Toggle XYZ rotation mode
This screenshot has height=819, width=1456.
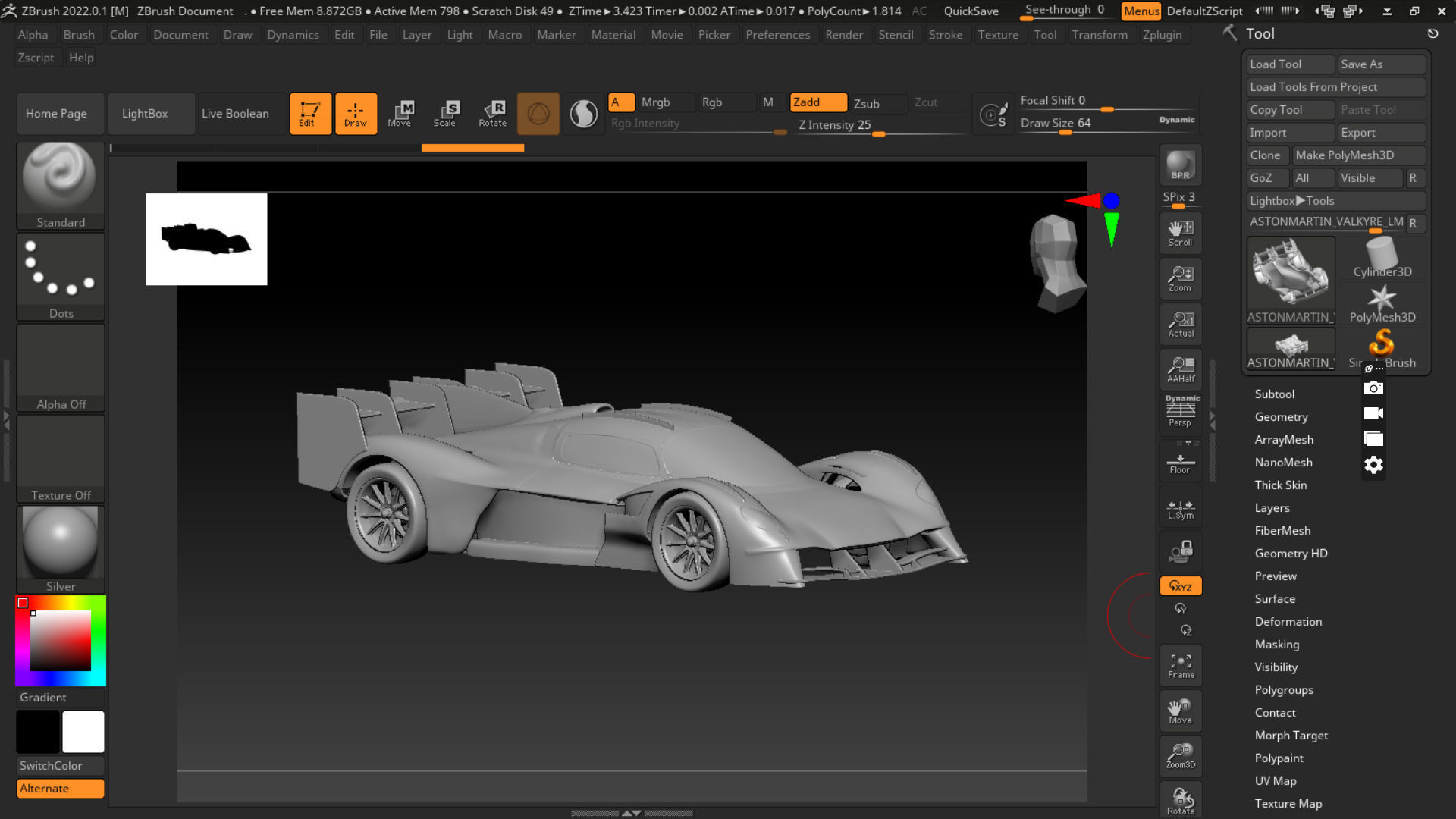1181,586
